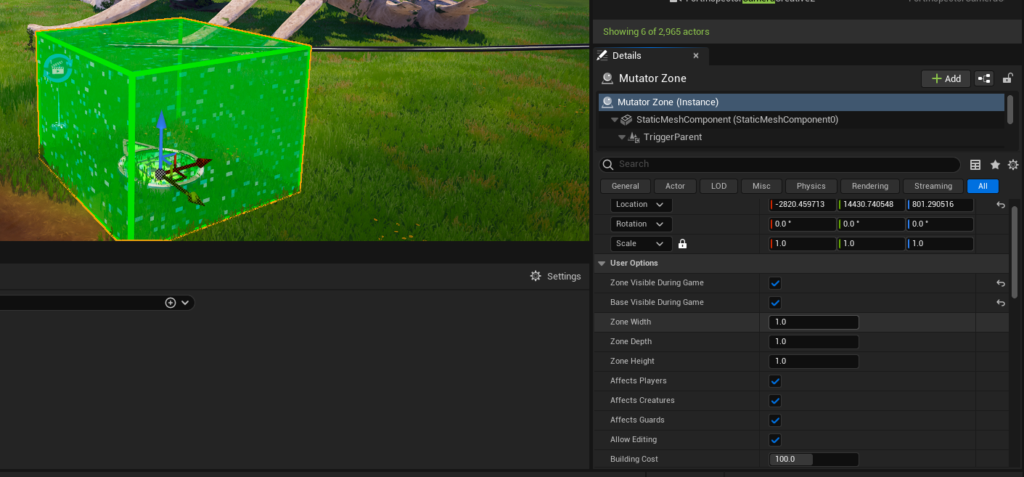This screenshot has width=1024, height=477.
Task: Uncheck Affects Guards checkbox
Action: coord(775,420)
